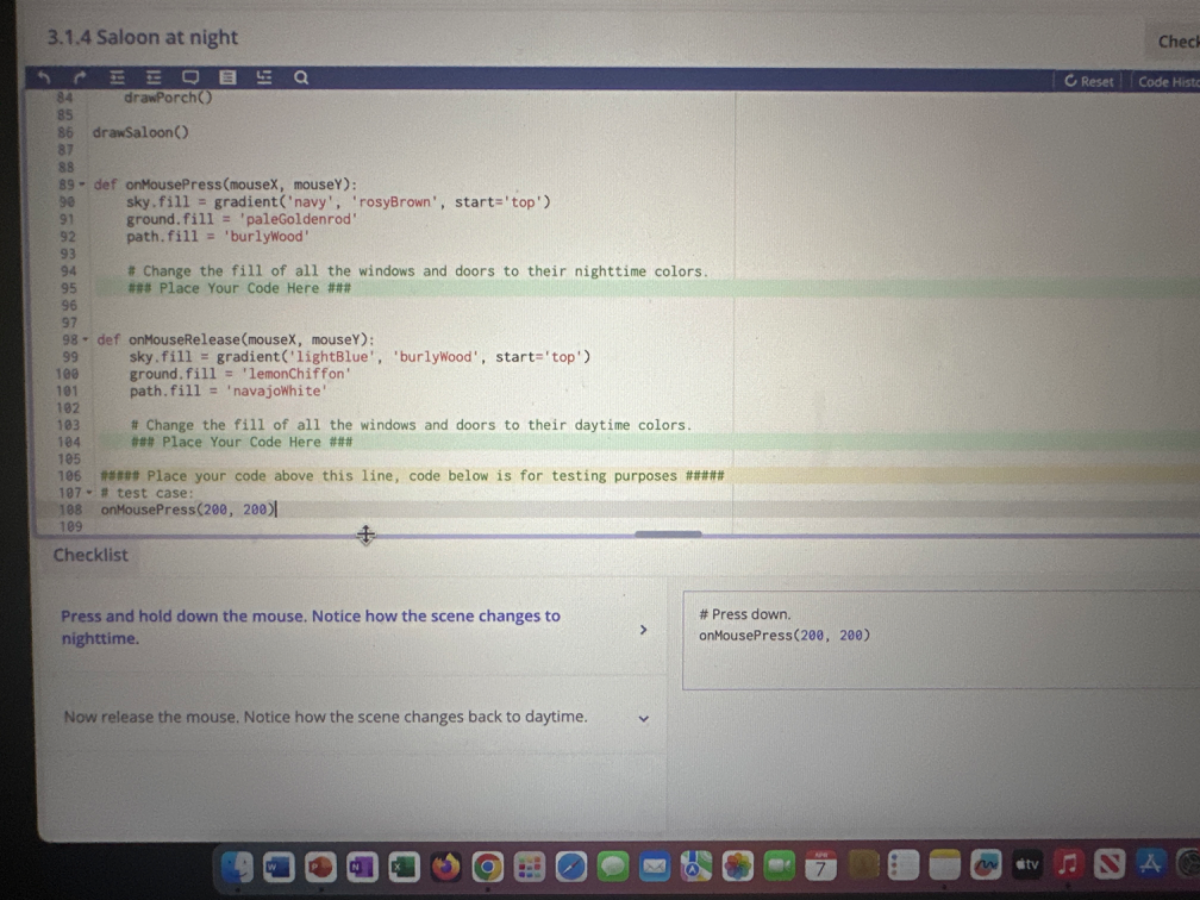The height and width of the screenshot is (900, 1200).
Task: Click line number 95 in the gutter
Action: [68, 288]
